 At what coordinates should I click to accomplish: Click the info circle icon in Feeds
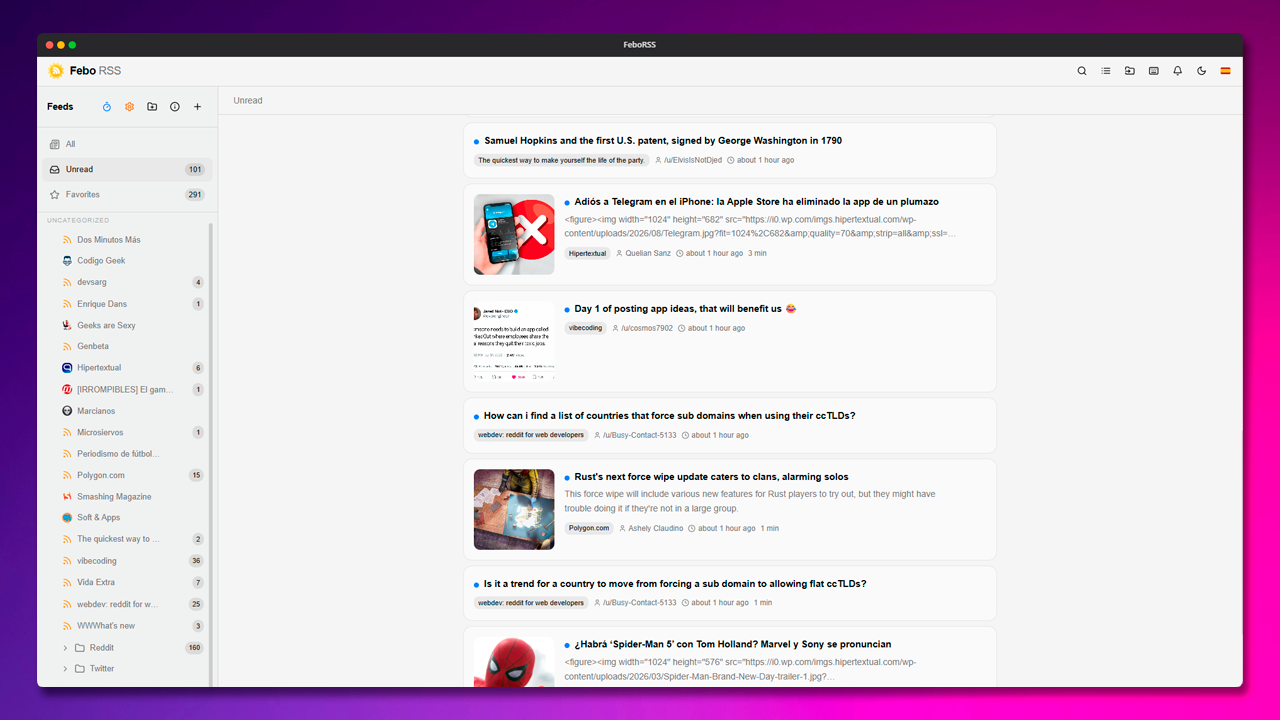click(175, 107)
